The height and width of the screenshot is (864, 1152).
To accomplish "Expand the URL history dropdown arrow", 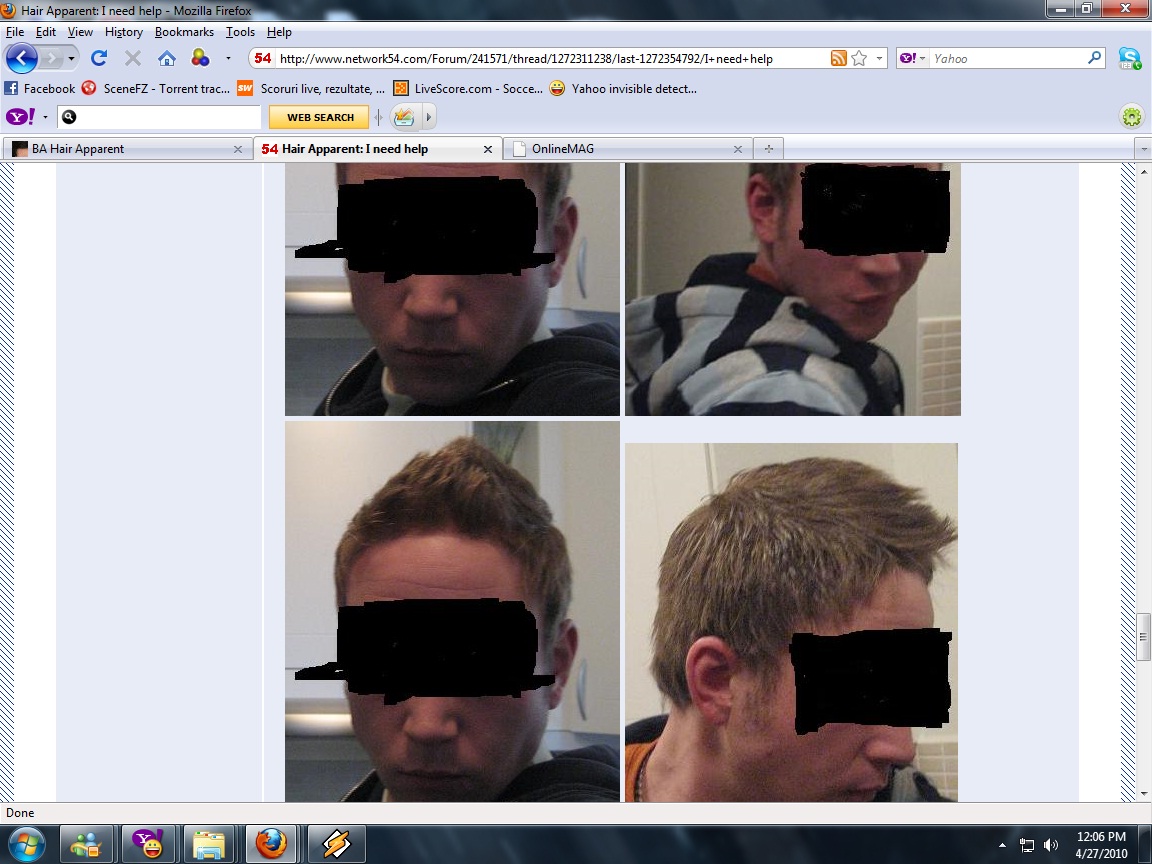I will coord(880,58).
